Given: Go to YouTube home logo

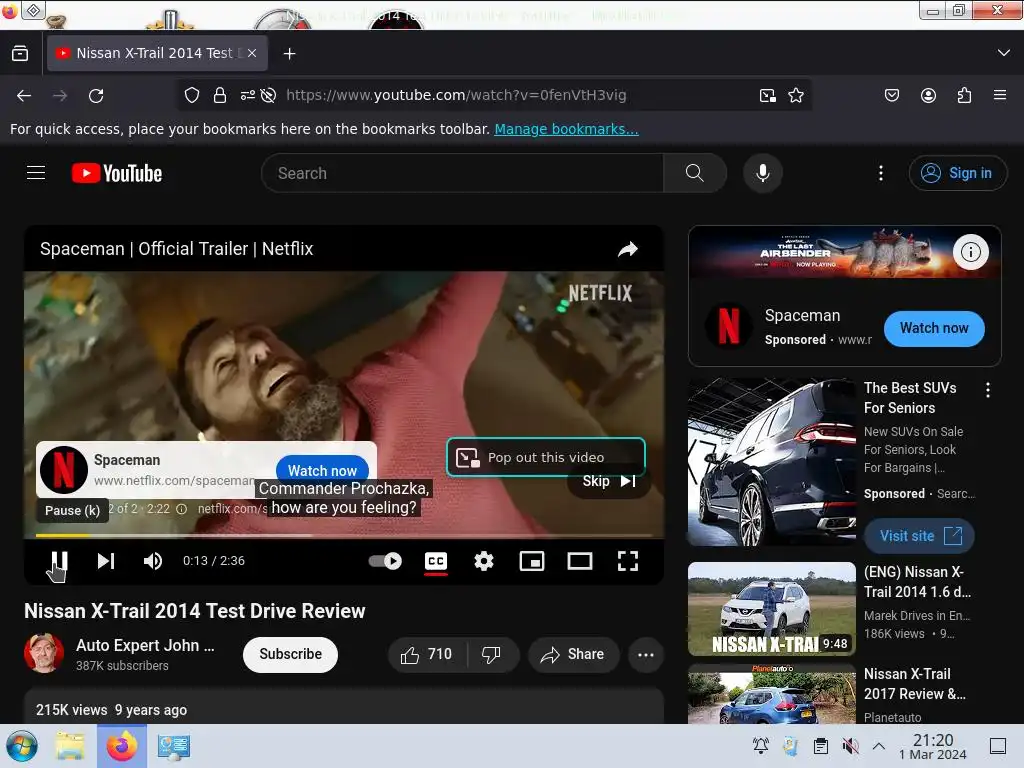Looking at the screenshot, I should click(117, 173).
